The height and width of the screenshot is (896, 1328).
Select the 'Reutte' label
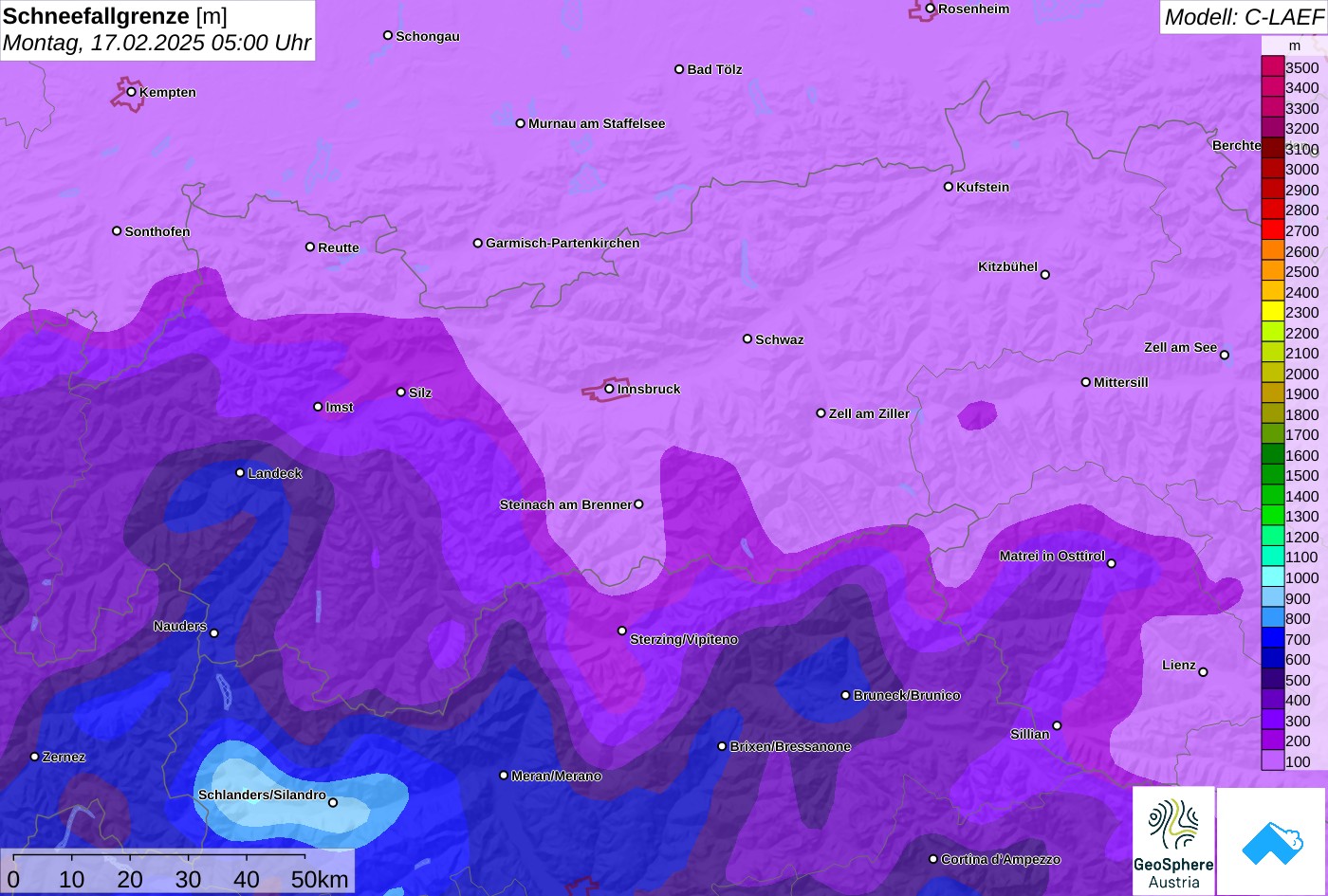click(x=339, y=247)
